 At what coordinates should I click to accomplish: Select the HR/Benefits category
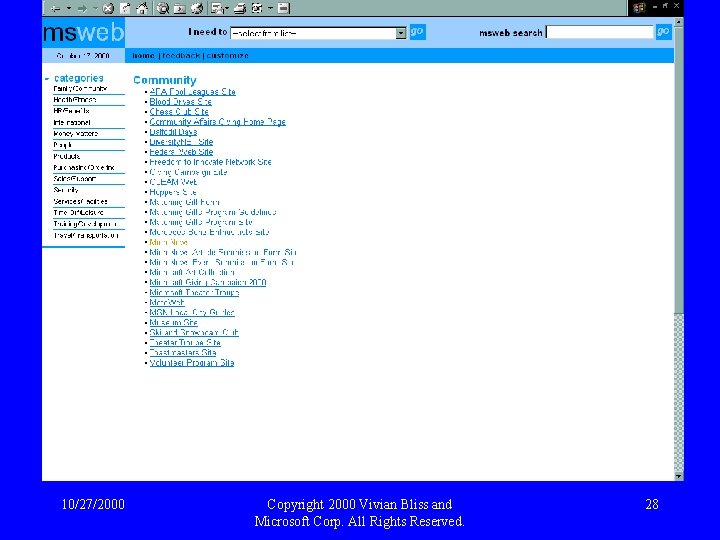(71, 111)
